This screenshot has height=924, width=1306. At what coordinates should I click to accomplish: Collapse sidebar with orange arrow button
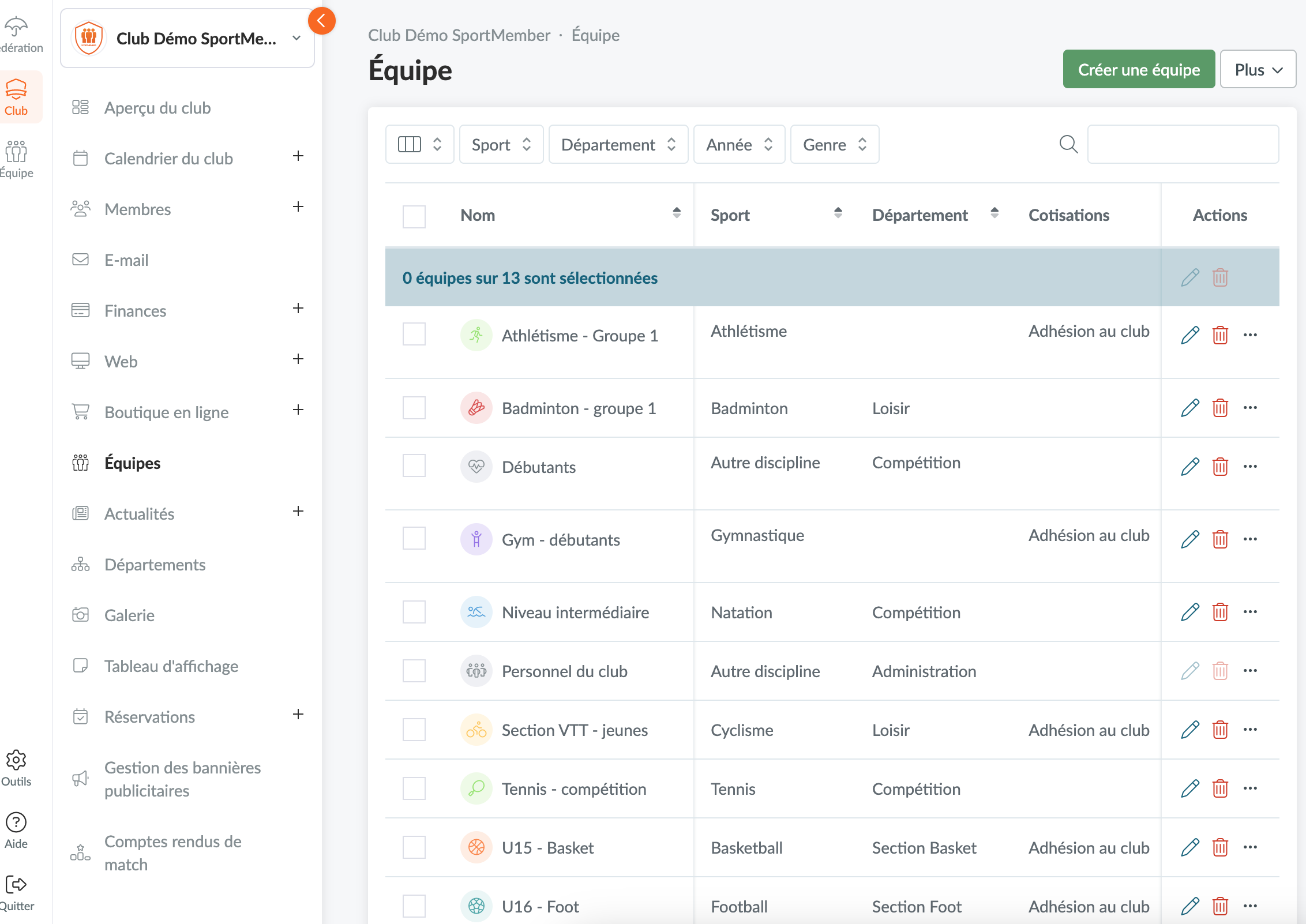click(x=321, y=21)
